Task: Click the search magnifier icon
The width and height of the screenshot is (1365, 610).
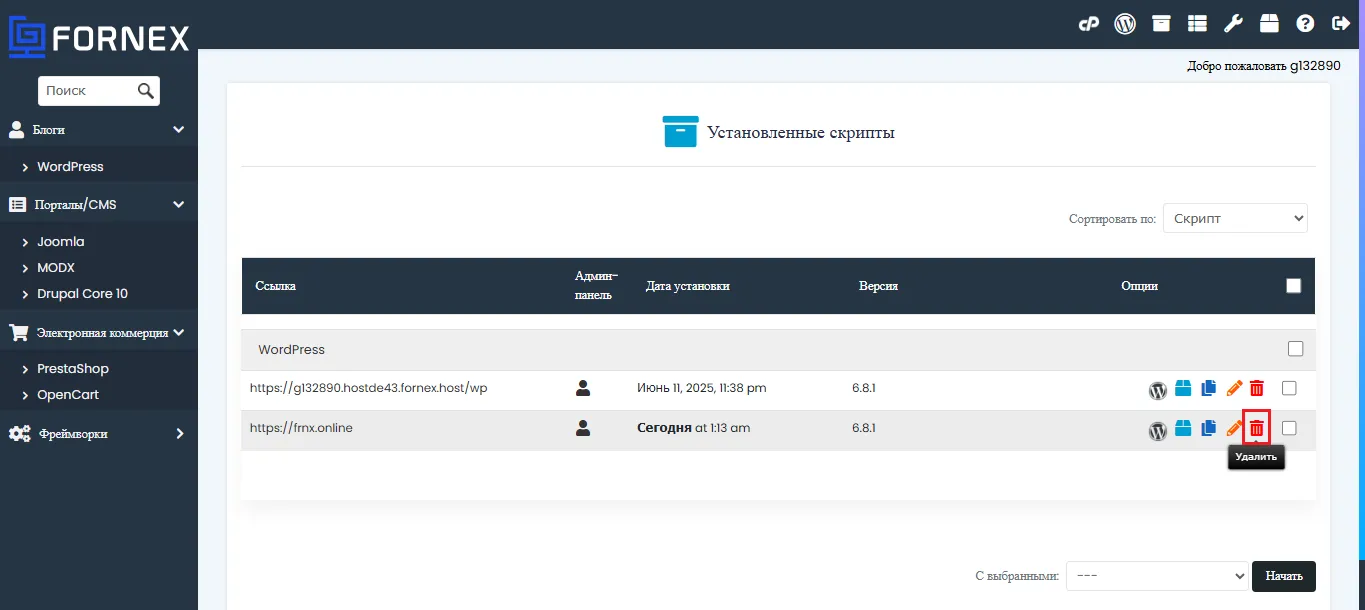Action: (146, 90)
